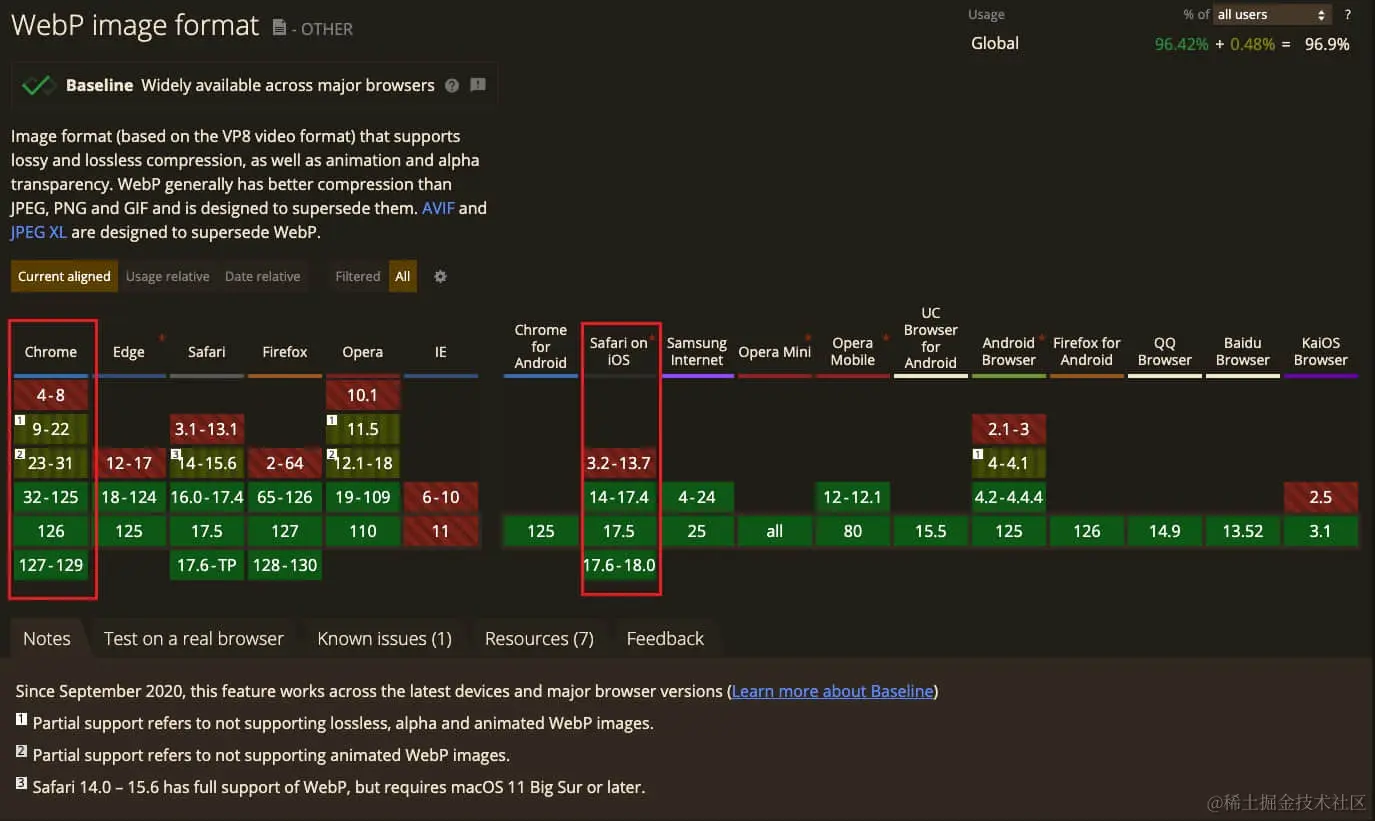1375x821 pixels.
Task: Follow the AVIF link
Action: pos(438,209)
